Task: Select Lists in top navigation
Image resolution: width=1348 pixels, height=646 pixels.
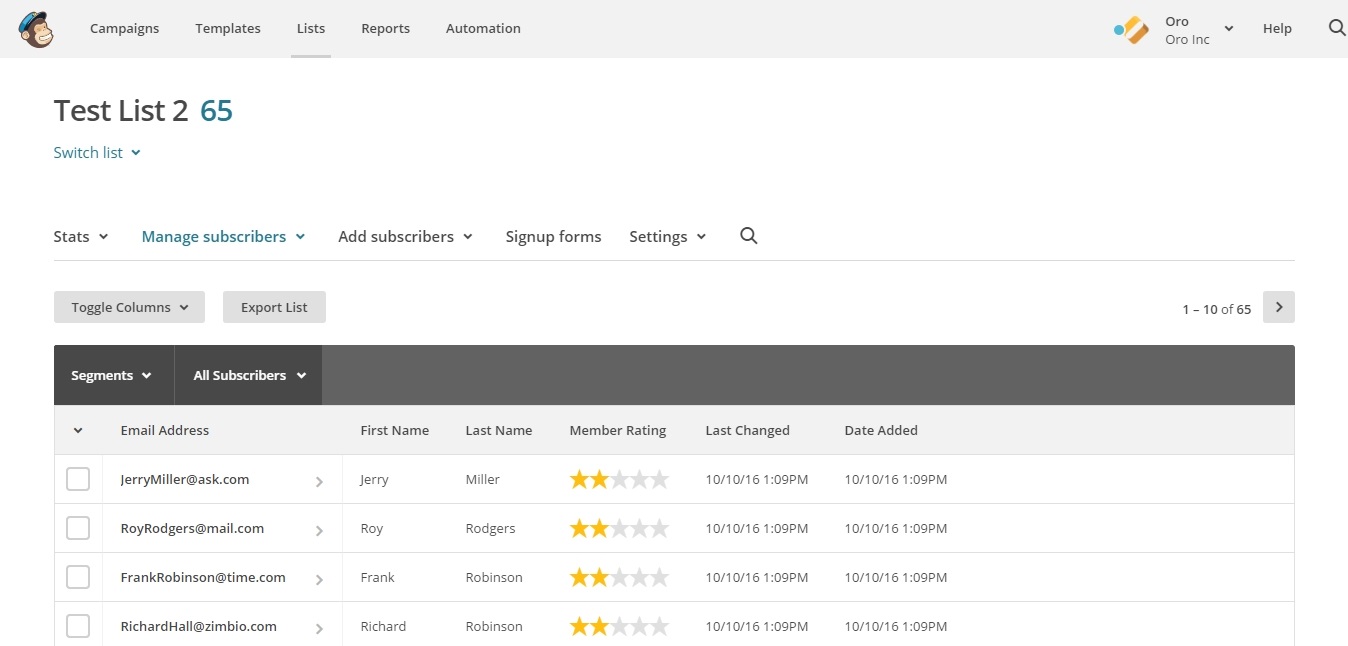Action: tap(311, 28)
